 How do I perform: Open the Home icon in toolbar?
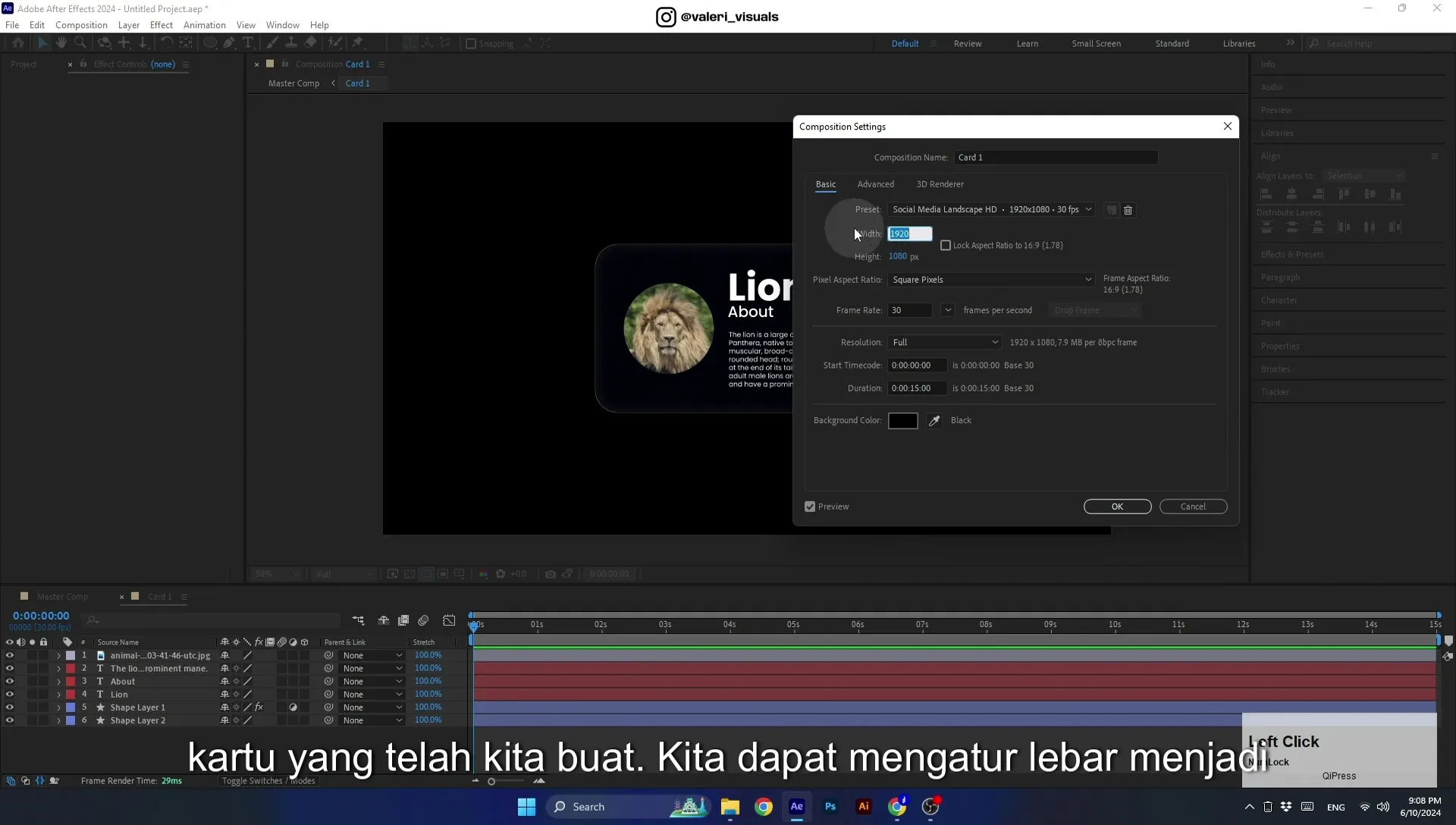pos(18,43)
